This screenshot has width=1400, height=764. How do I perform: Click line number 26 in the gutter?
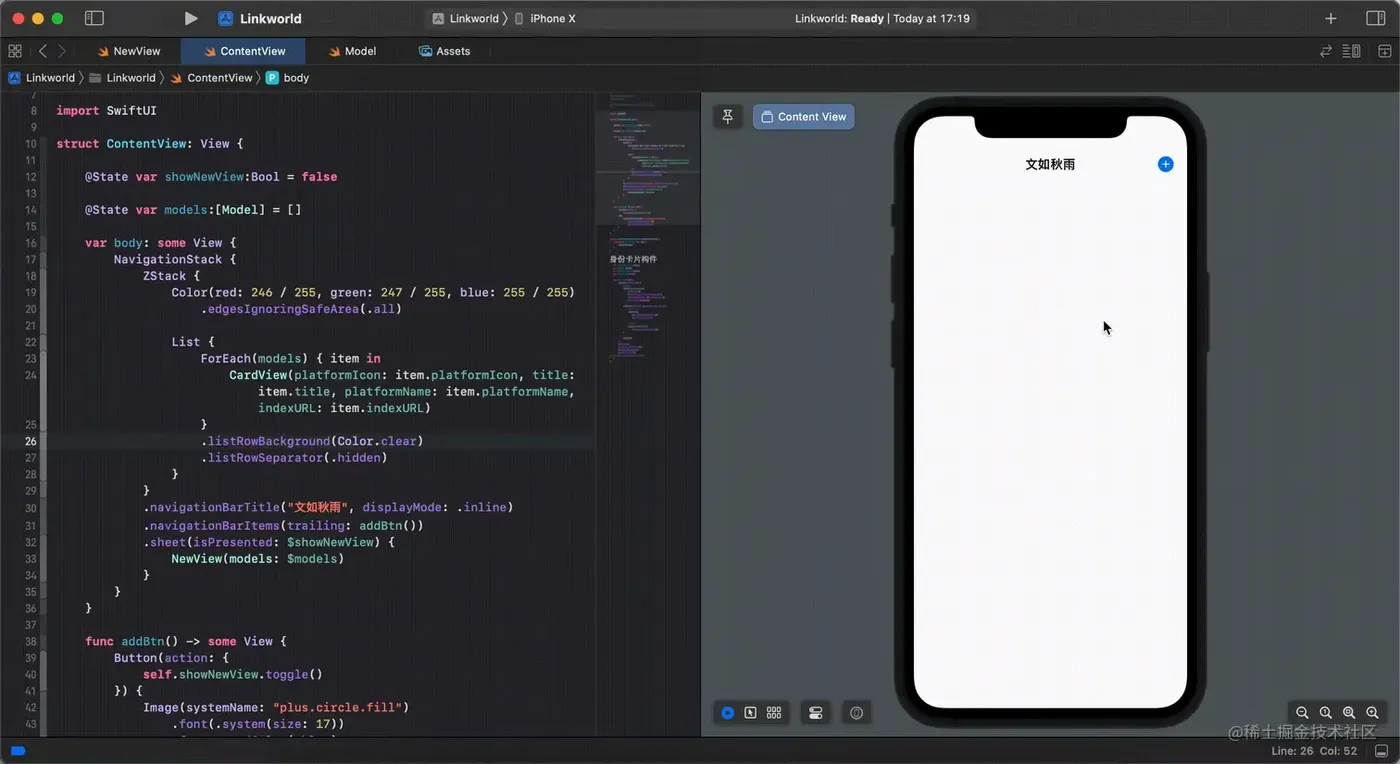(x=31, y=441)
